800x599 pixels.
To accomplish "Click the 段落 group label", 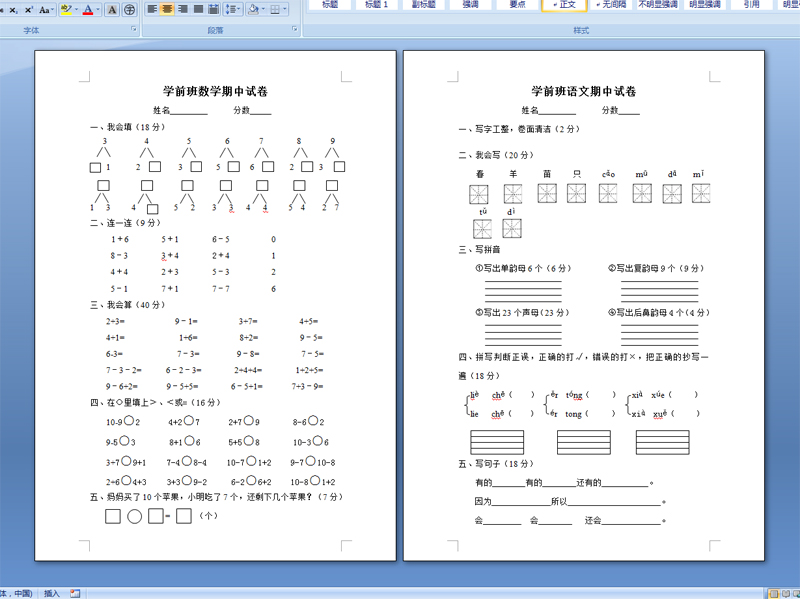I will [215, 31].
